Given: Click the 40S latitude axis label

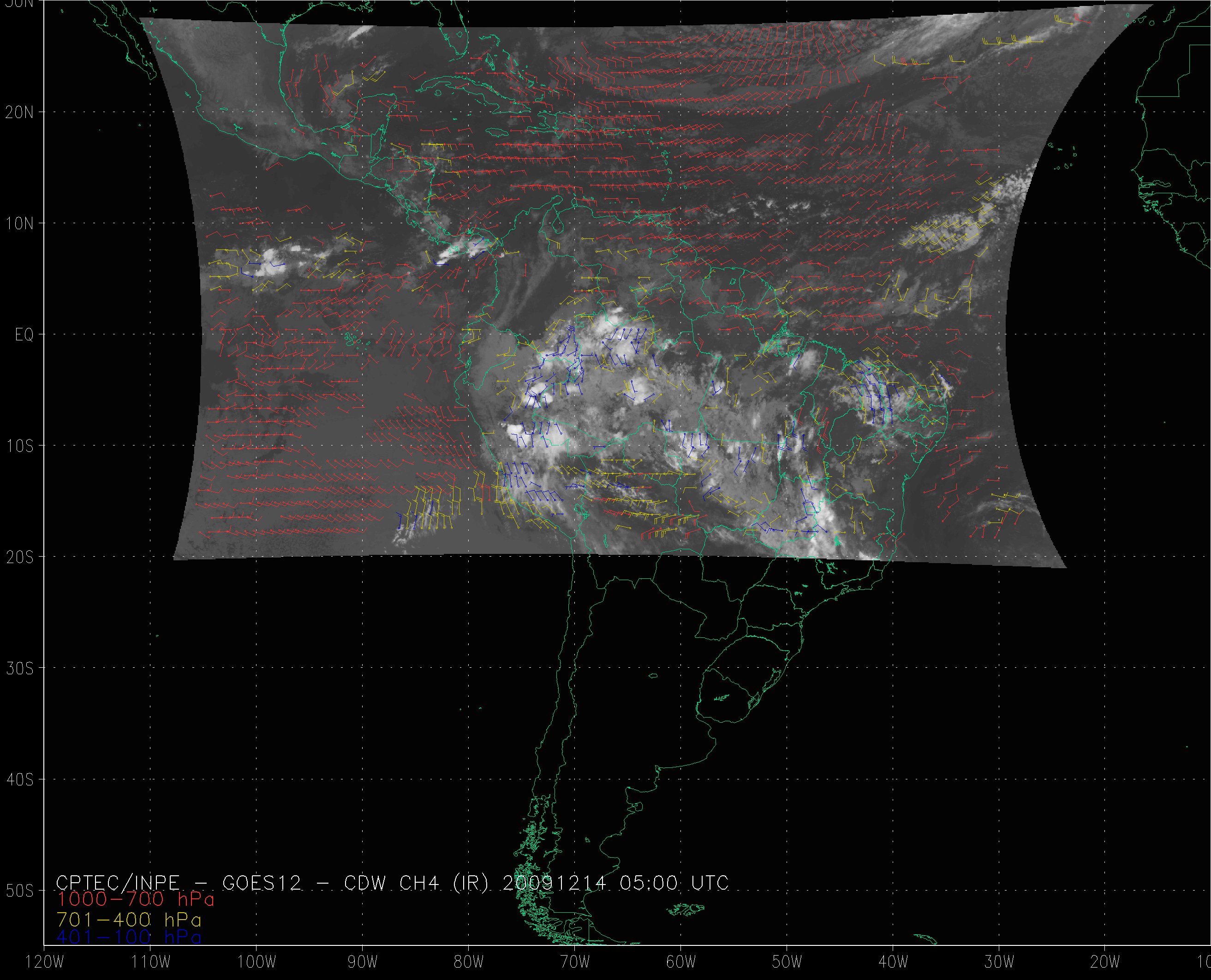Looking at the screenshot, I should pyautogui.click(x=19, y=779).
